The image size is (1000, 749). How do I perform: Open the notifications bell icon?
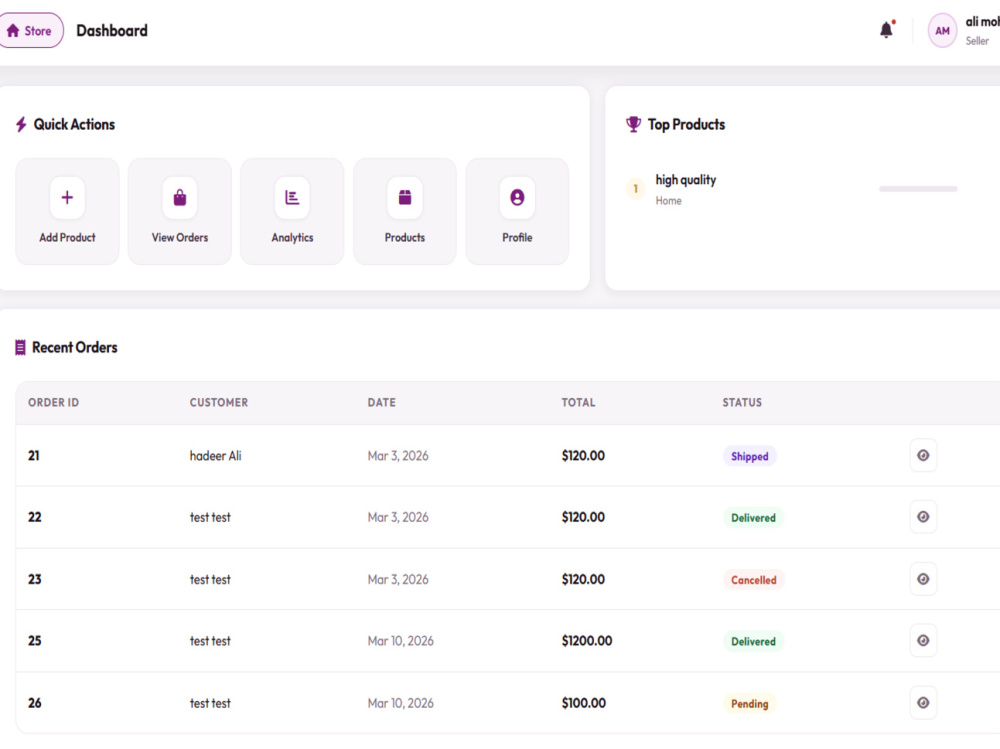pos(886,30)
